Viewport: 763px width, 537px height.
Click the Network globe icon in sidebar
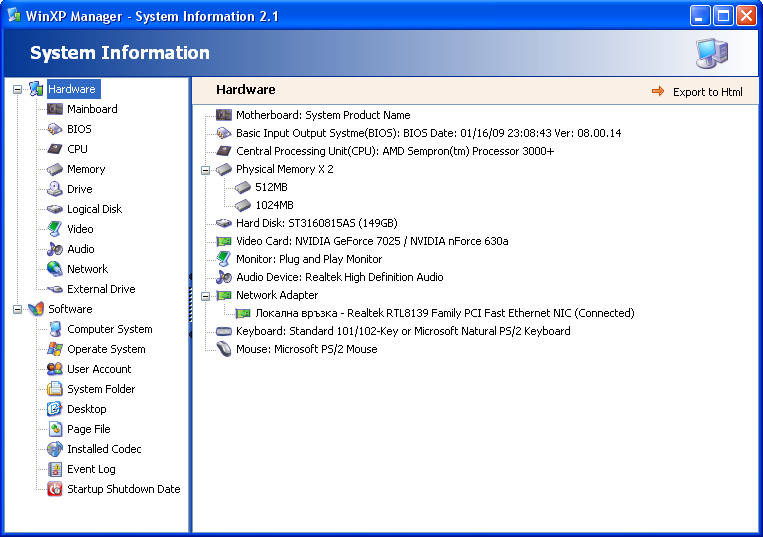coord(54,268)
